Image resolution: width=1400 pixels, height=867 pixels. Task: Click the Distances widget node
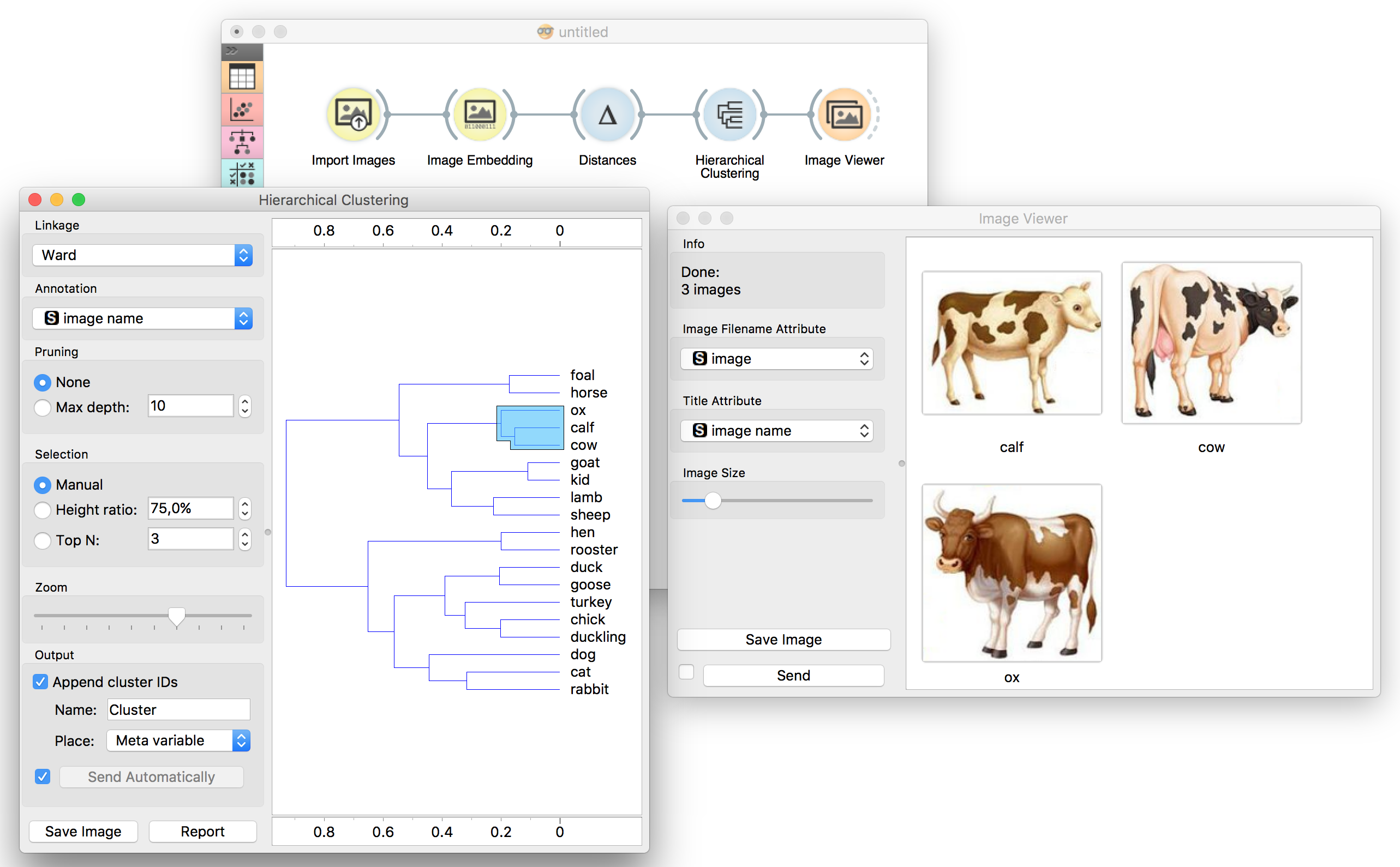[607, 115]
